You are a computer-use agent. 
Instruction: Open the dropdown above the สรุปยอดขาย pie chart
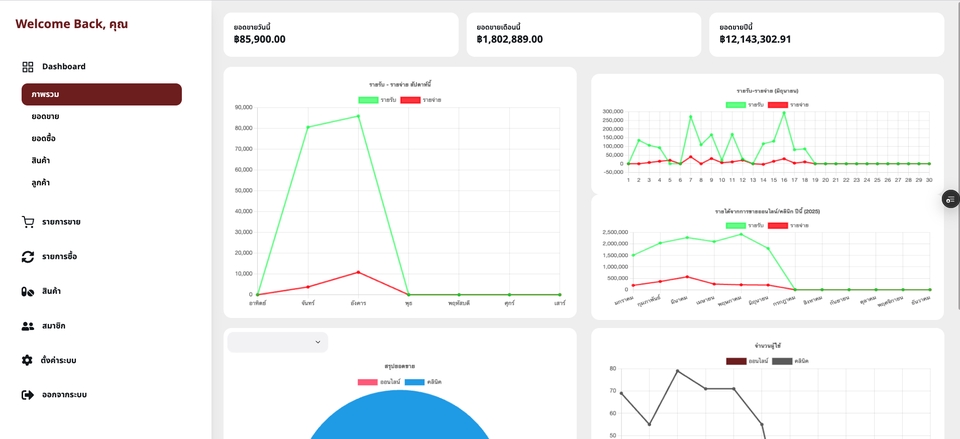pyautogui.click(x=277, y=342)
